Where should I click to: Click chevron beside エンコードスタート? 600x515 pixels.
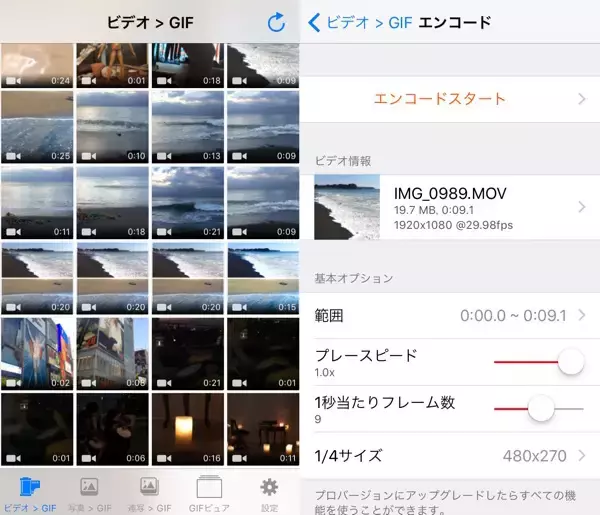coord(582,99)
